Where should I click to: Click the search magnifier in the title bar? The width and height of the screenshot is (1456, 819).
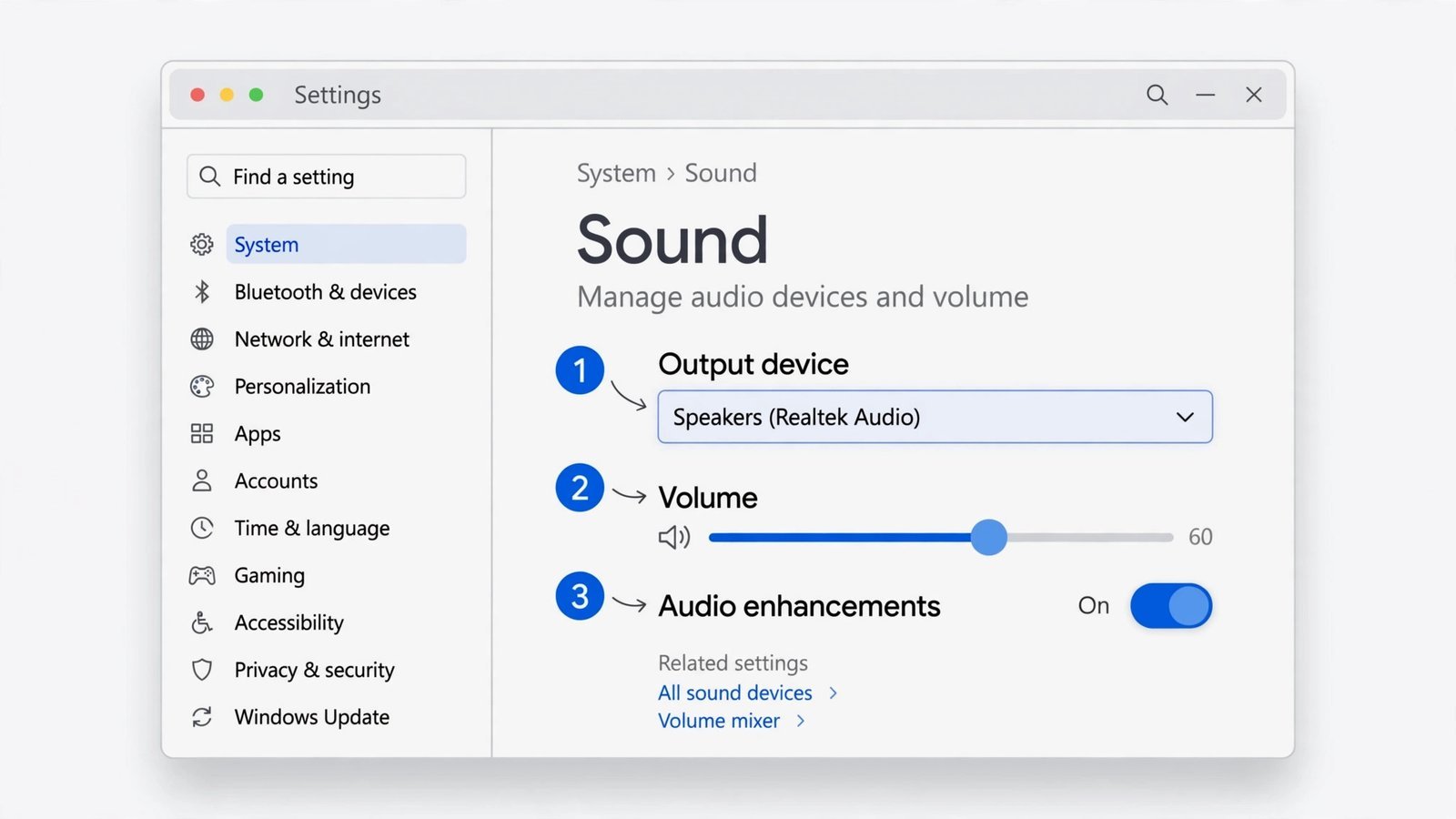tap(1157, 95)
